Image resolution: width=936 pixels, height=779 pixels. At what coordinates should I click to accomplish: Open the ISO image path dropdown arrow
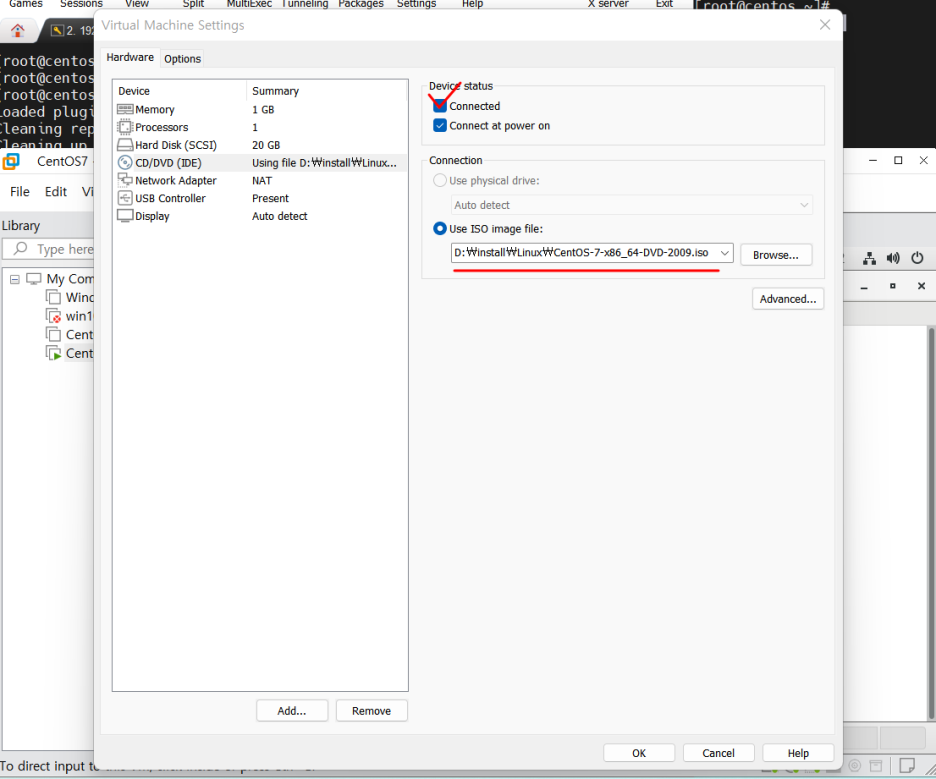coord(725,253)
